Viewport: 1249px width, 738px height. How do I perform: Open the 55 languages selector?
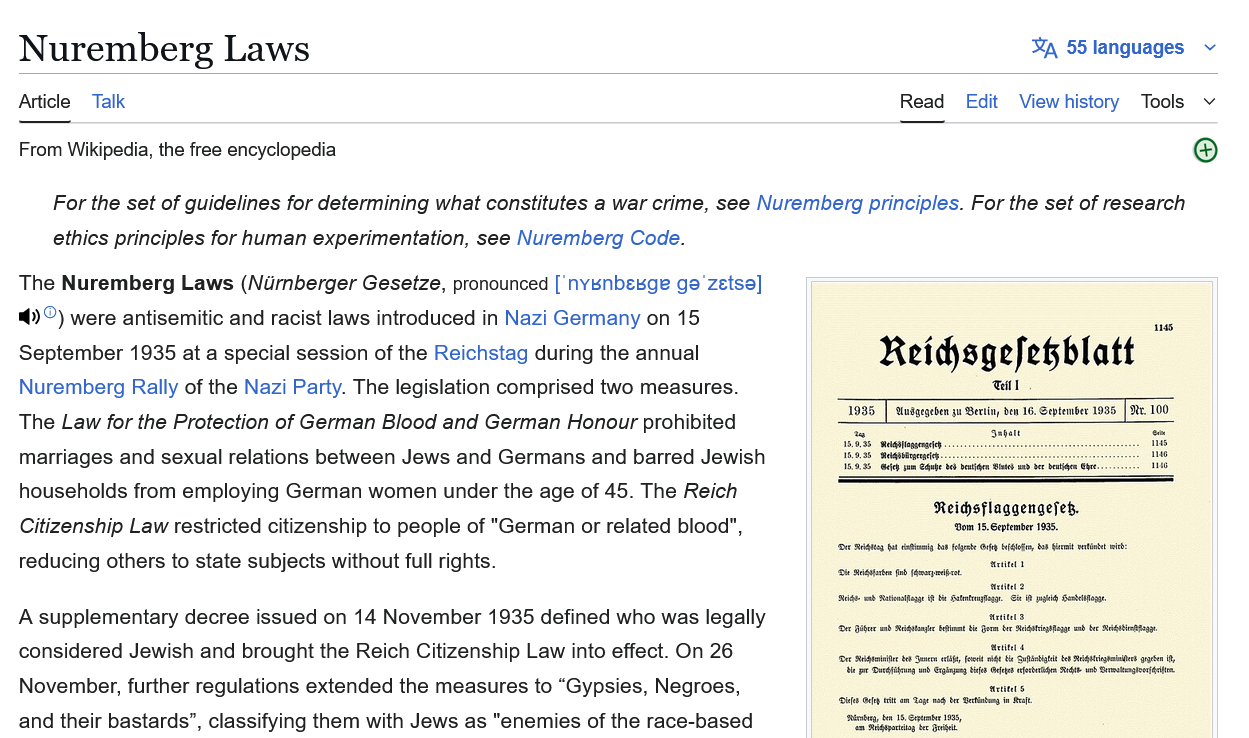[1124, 48]
